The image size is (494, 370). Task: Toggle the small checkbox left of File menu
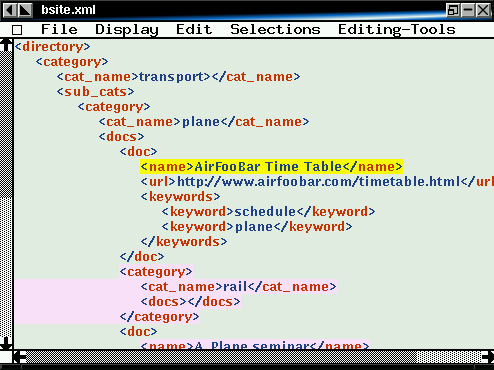(x=17, y=30)
